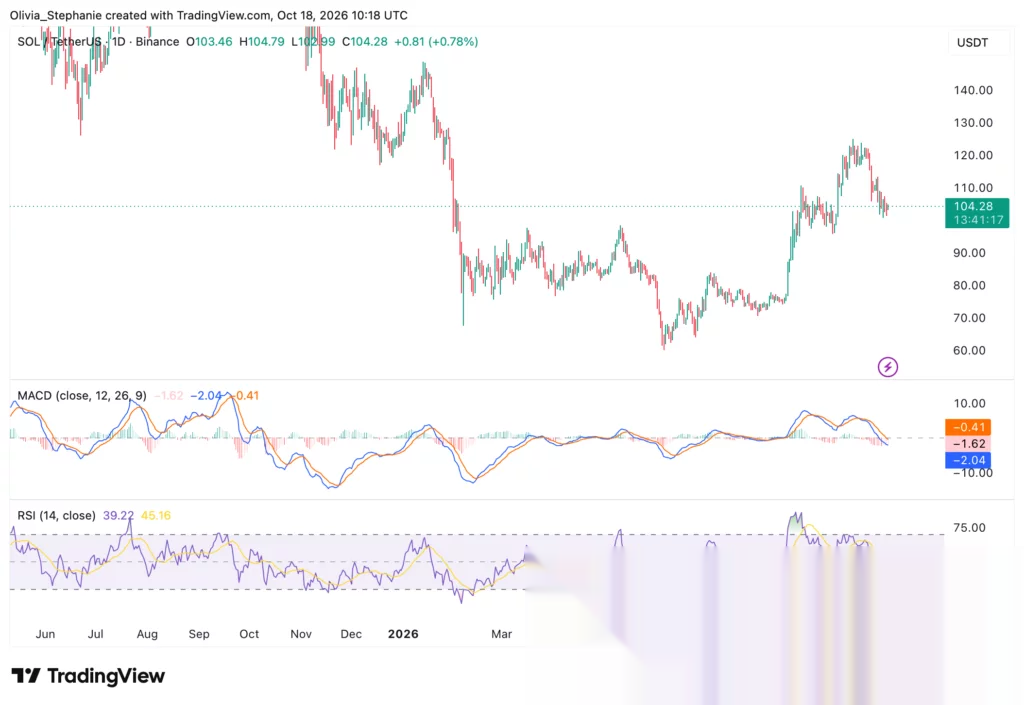Click the Aug time axis label
This screenshot has width=1024, height=705.
point(147,634)
